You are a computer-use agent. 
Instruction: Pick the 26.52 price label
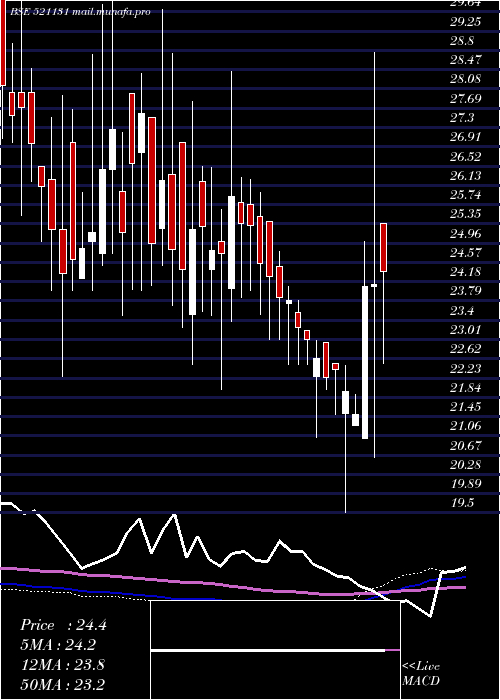(x=465, y=156)
